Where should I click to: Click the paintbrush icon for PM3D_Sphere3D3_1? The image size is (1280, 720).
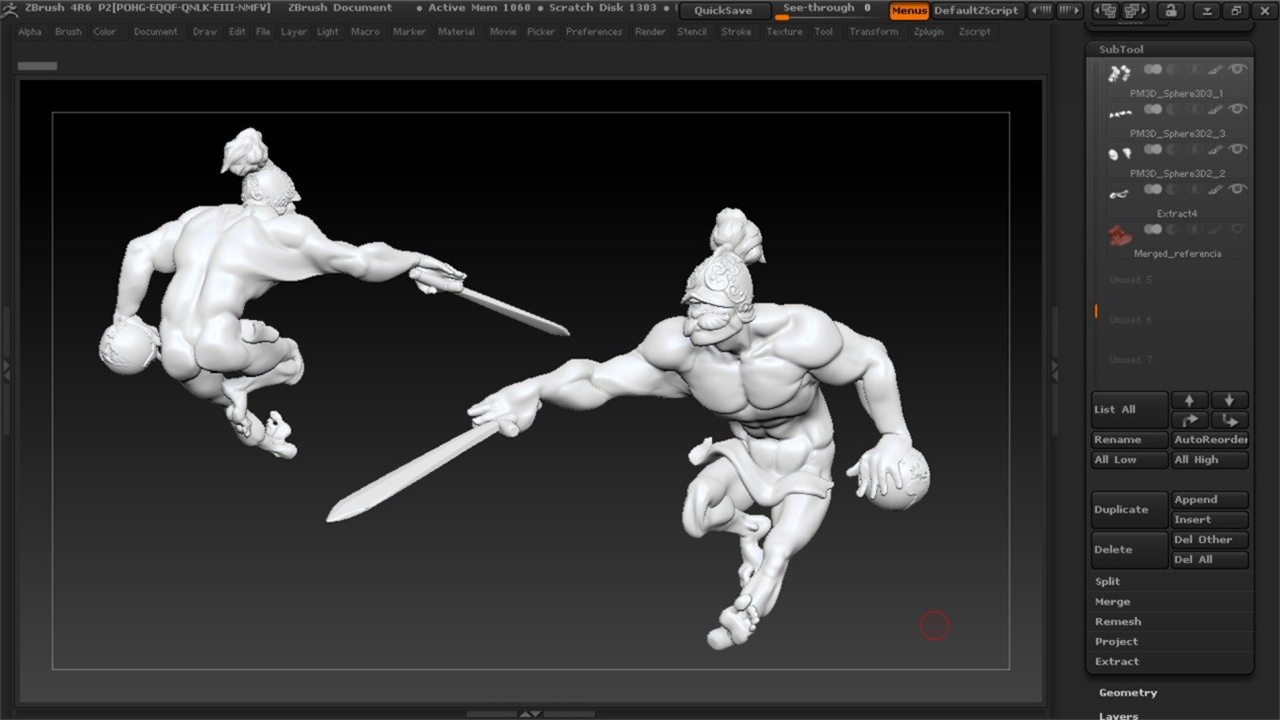click(1215, 70)
